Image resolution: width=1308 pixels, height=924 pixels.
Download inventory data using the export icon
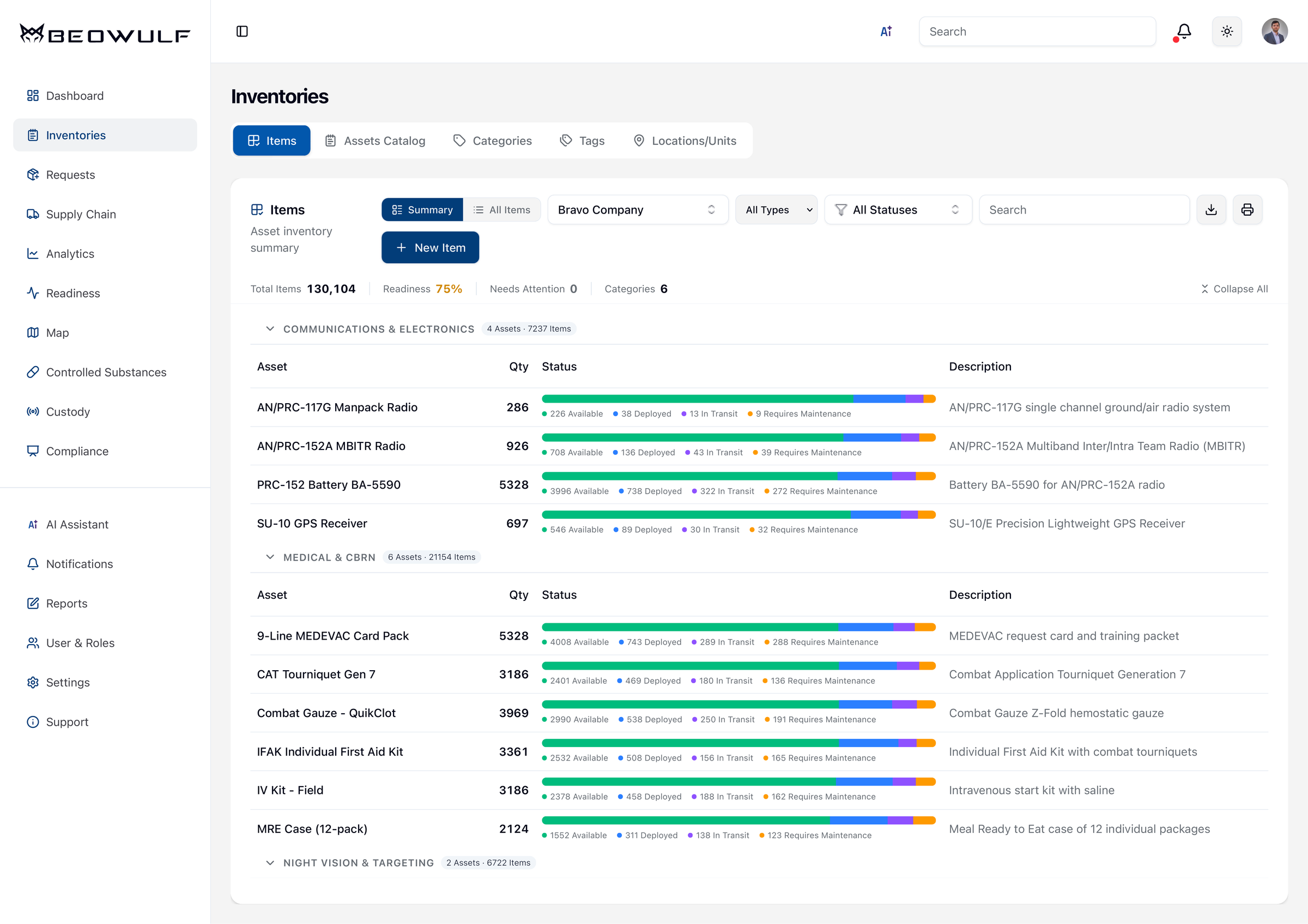1211,210
